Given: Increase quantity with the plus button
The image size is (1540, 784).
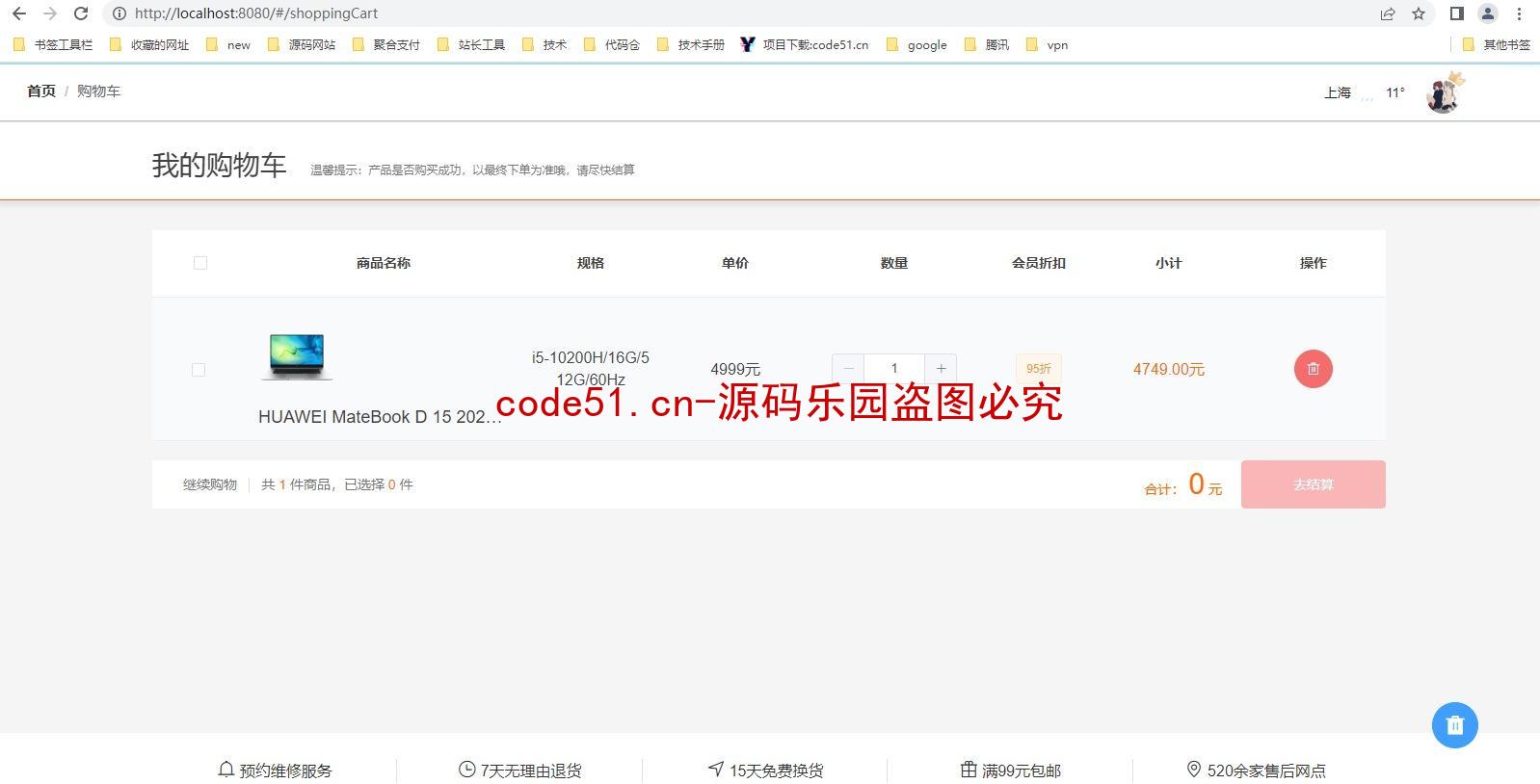Looking at the screenshot, I should click(941, 368).
